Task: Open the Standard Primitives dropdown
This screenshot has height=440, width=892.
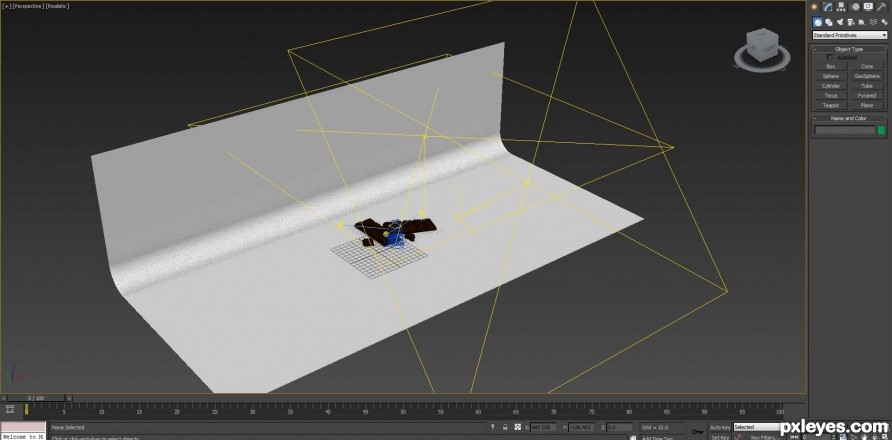Action: 849,35
